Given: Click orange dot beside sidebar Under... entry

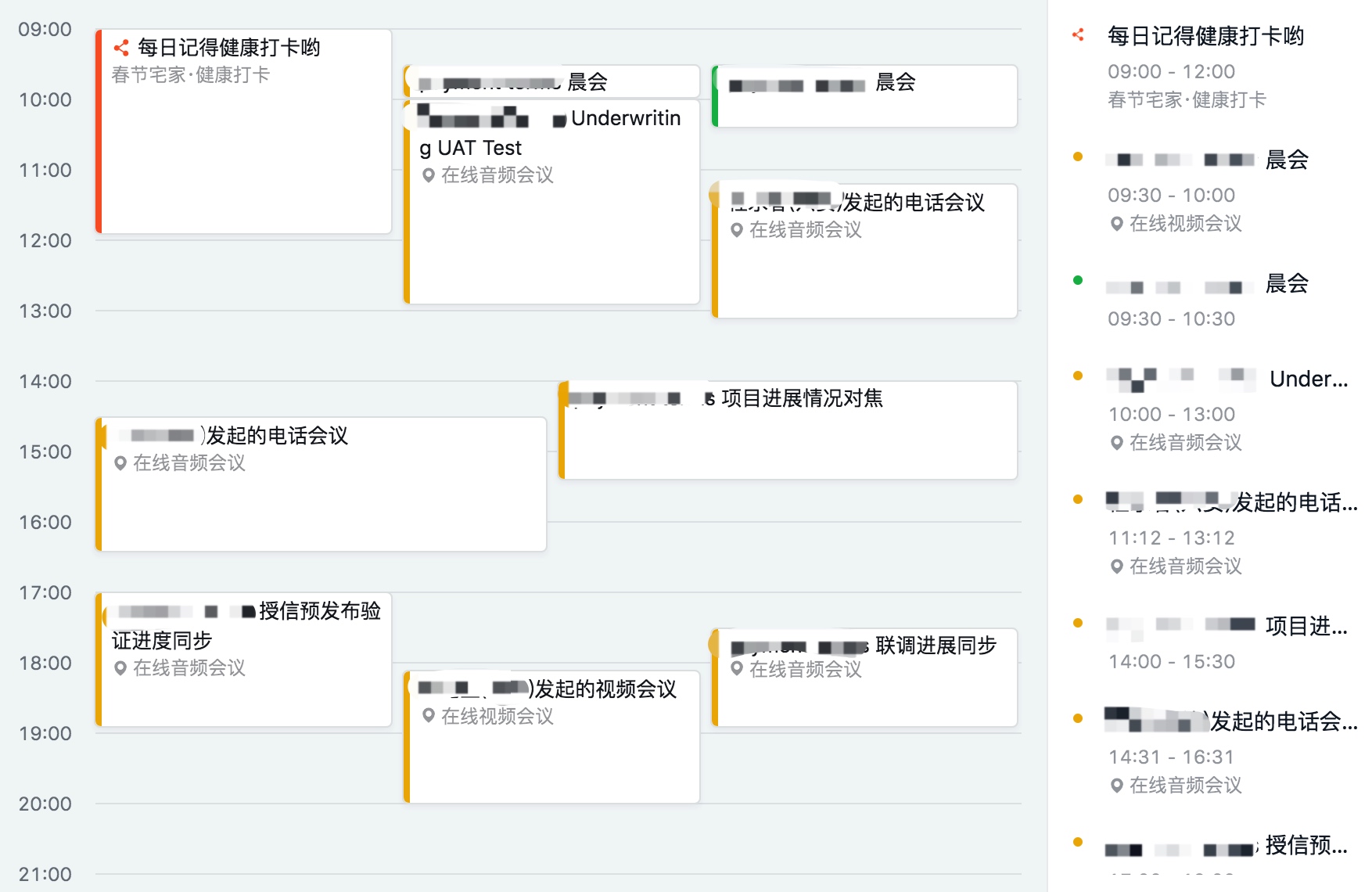Looking at the screenshot, I should pyautogui.click(x=1078, y=376).
